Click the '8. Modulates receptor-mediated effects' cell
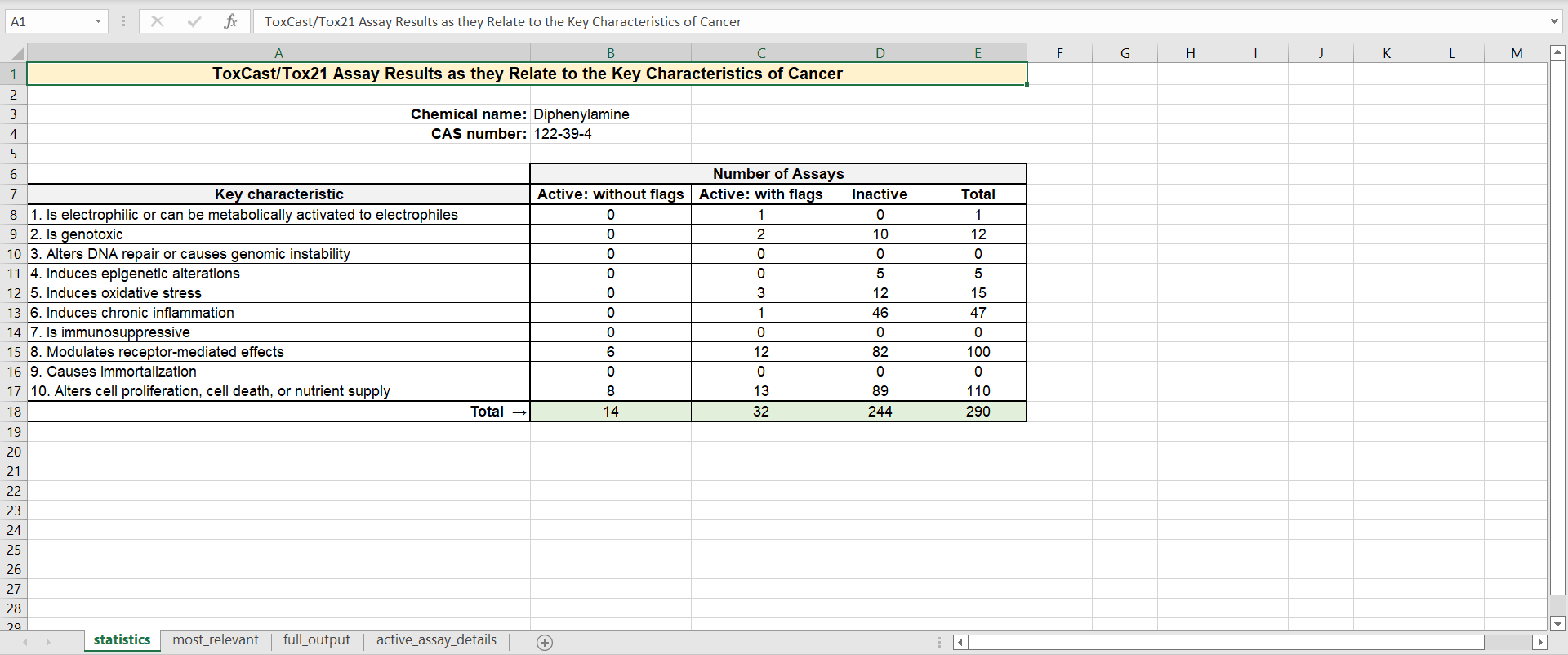This screenshot has width=1568, height=655. (278, 352)
